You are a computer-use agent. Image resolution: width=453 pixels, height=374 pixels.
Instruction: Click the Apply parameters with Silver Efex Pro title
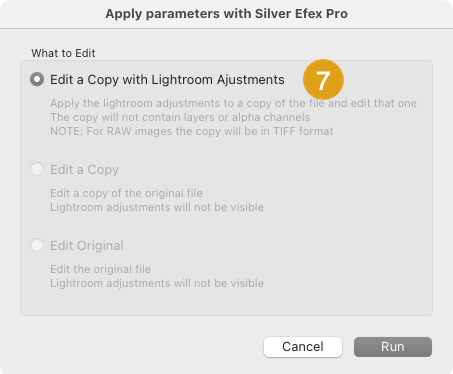coord(227,14)
